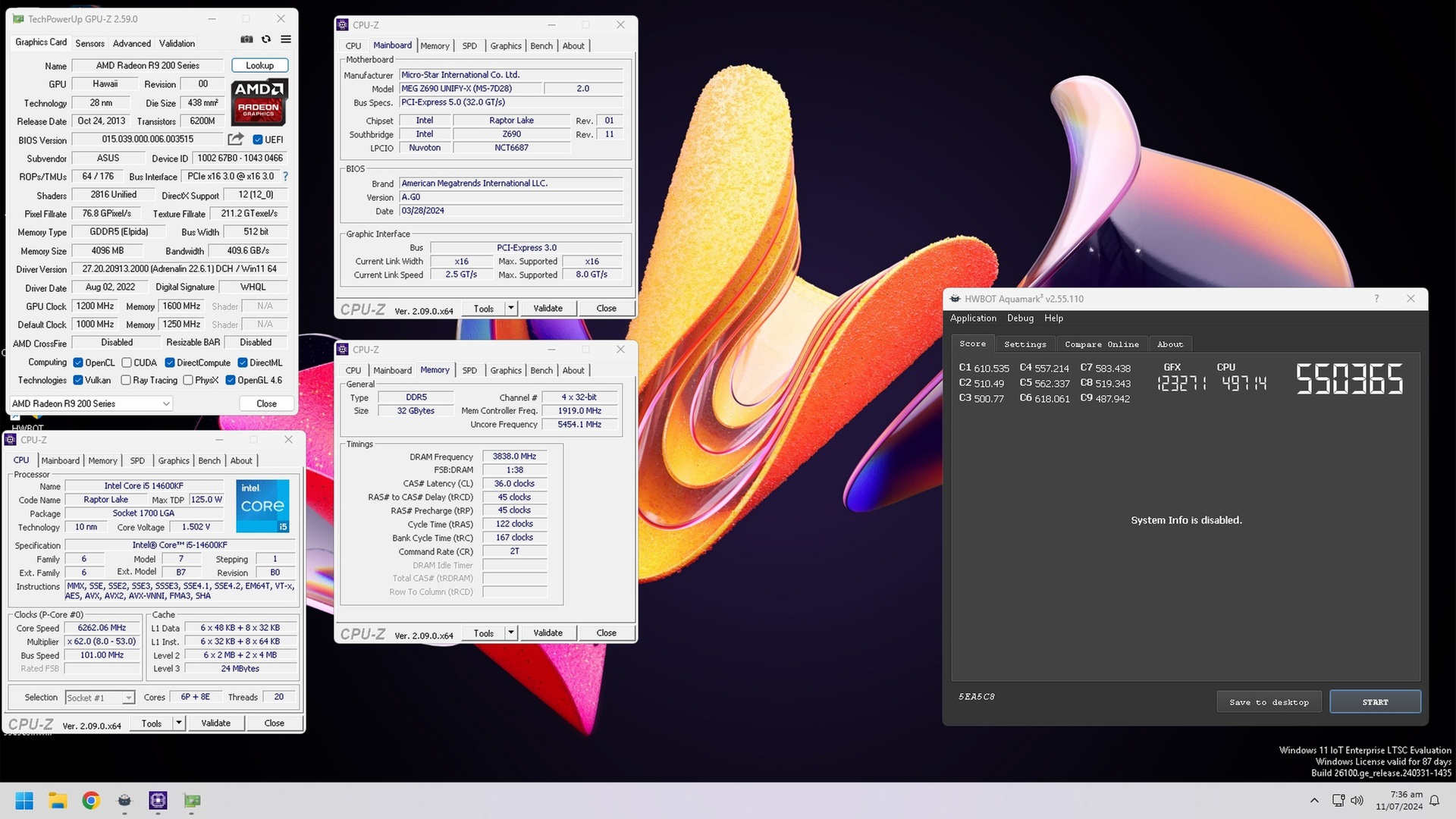Switch to CPU-Z via taskbar icon
1456x819 pixels.
[158, 801]
